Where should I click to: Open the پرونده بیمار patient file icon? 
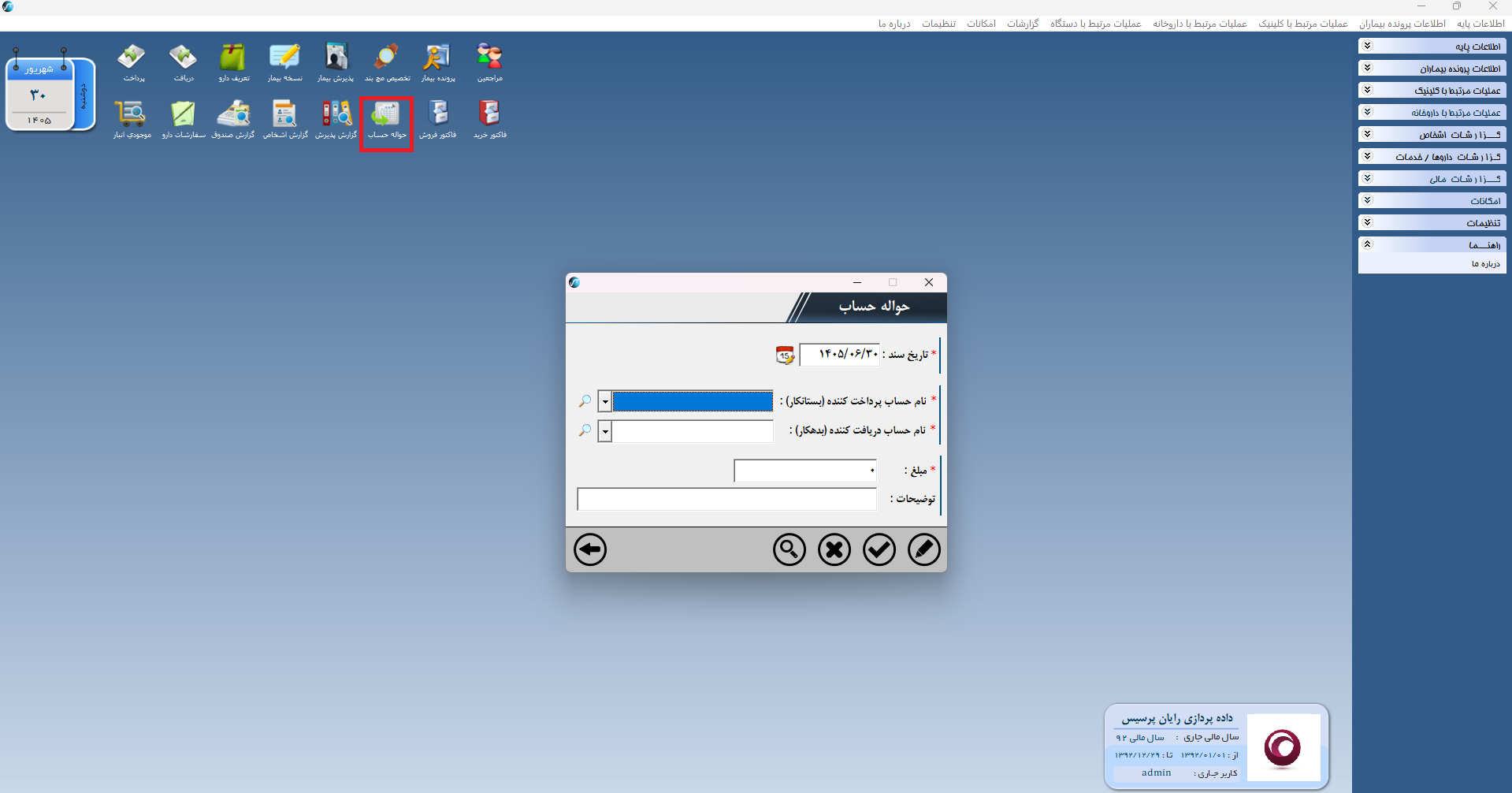coord(437,62)
